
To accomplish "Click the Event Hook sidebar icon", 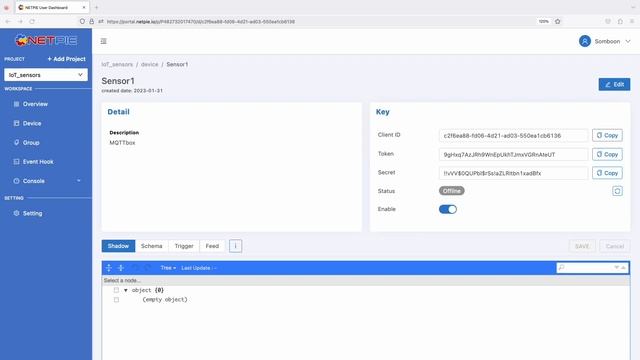I will [x=16, y=162].
